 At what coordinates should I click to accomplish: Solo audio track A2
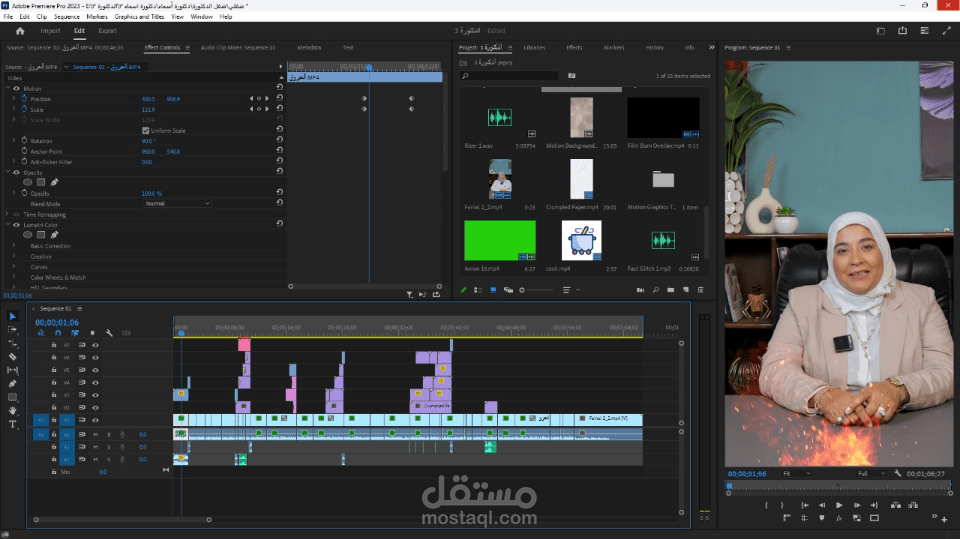pyautogui.click(x=109, y=447)
